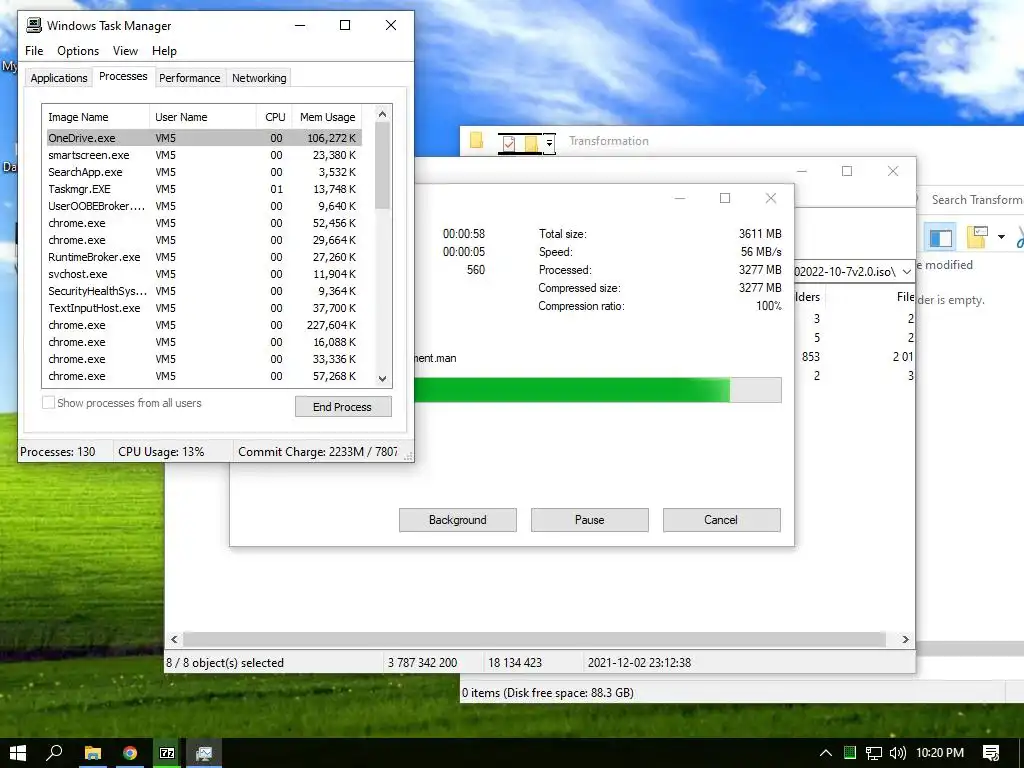Viewport: 1024px width, 768px height.
Task: Click Properties quick access icon in Explorer
Action: pyautogui.click(x=509, y=143)
